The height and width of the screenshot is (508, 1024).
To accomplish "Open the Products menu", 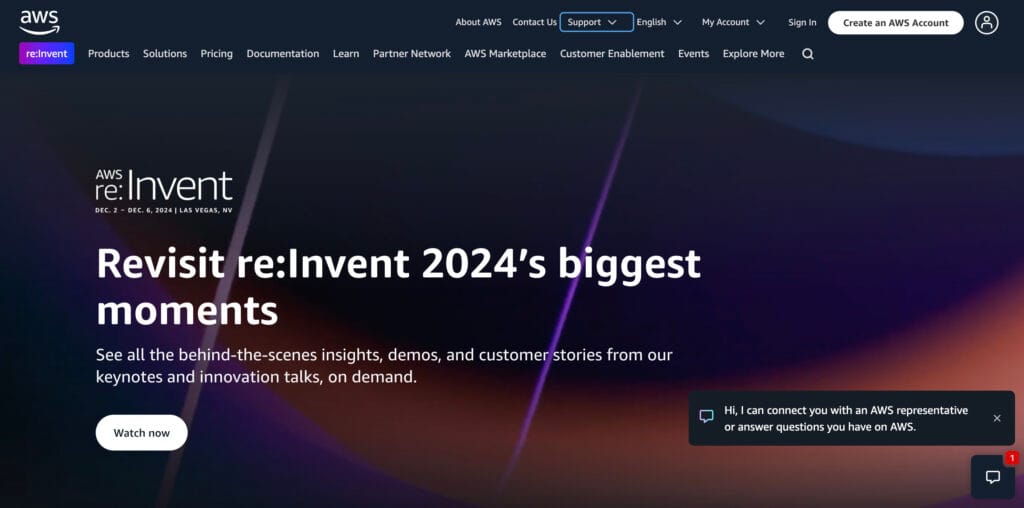I will (x=108, y=54).
